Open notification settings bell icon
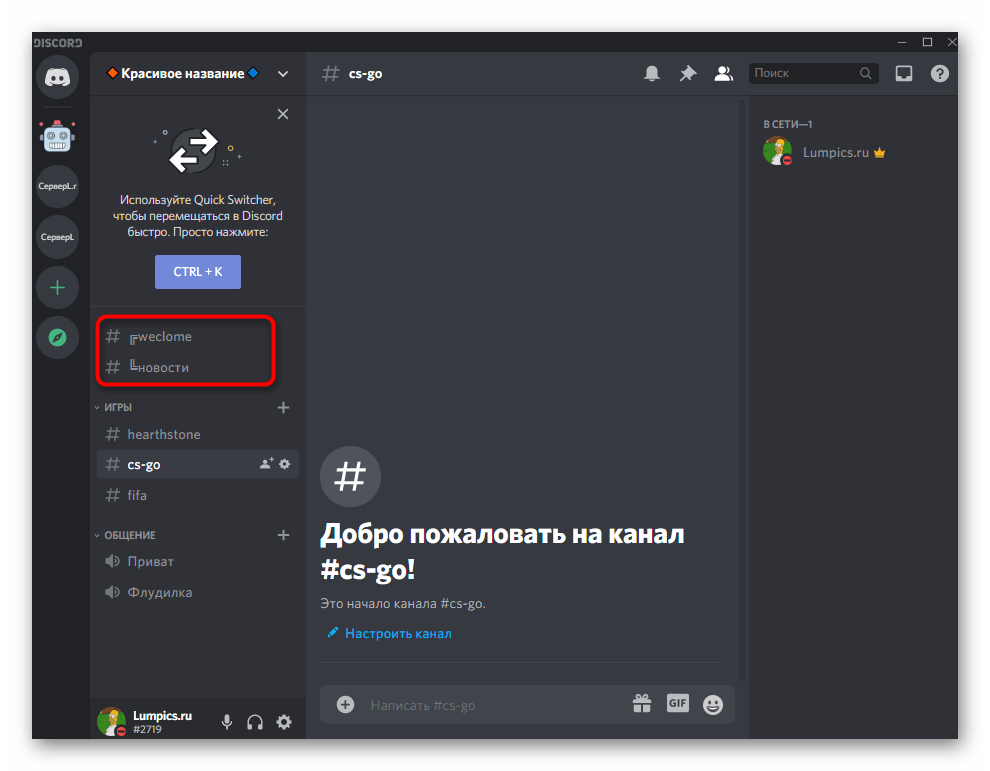Screen dimensions: 990x771 coord(652,74)
